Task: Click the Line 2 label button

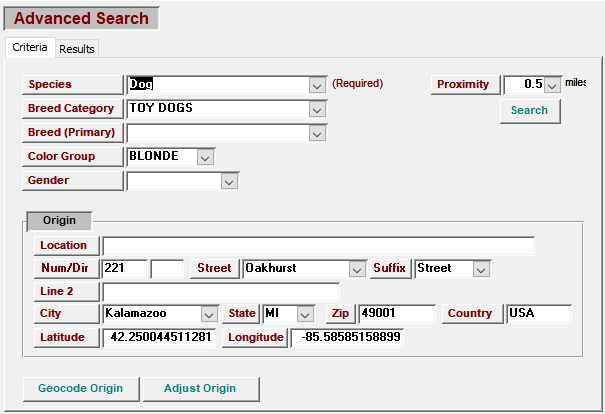Action: 66,291
